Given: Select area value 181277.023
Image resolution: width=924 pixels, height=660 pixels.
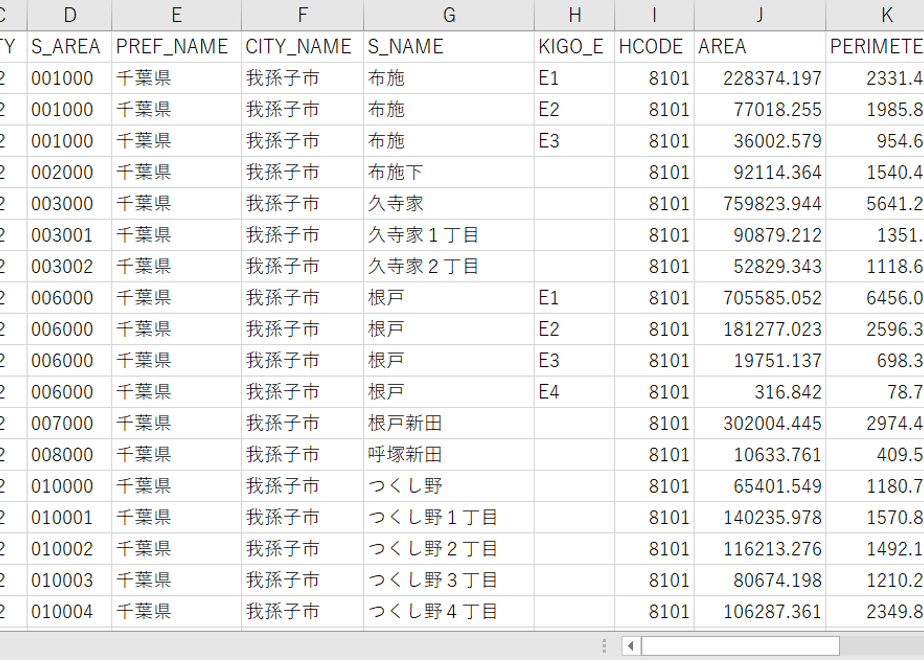Looking at the screenshot, I should click(x=760, y=329).
